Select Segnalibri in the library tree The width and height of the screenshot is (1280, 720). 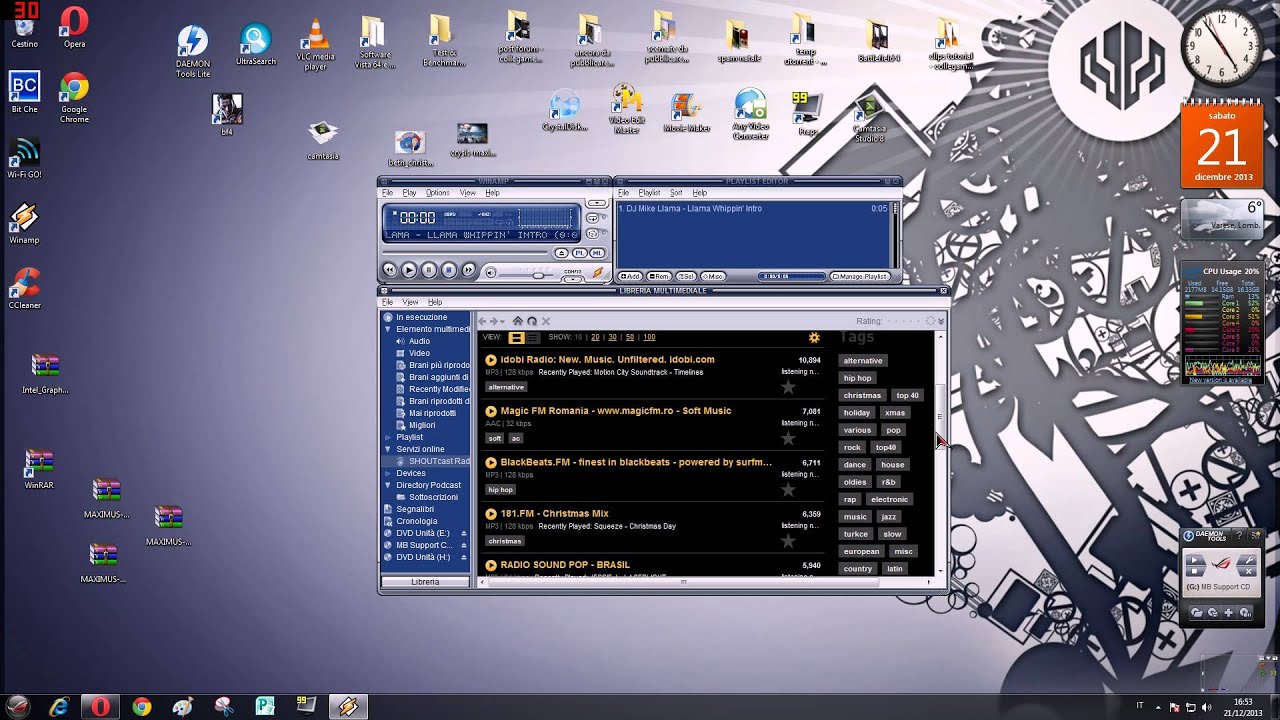(x=415, y=509)
